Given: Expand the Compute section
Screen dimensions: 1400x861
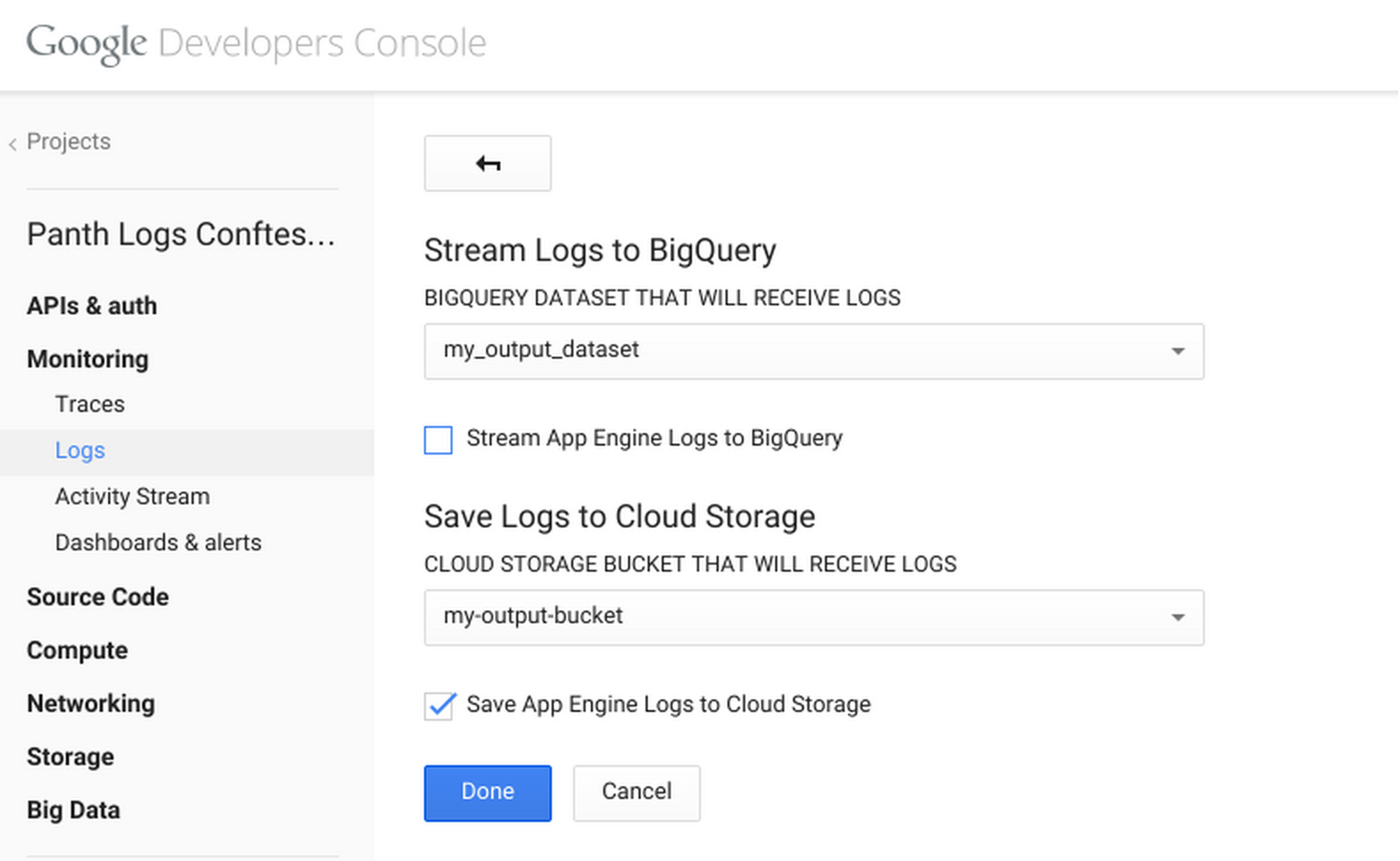Looking at the screenshot, I should [x=77, y=651].
